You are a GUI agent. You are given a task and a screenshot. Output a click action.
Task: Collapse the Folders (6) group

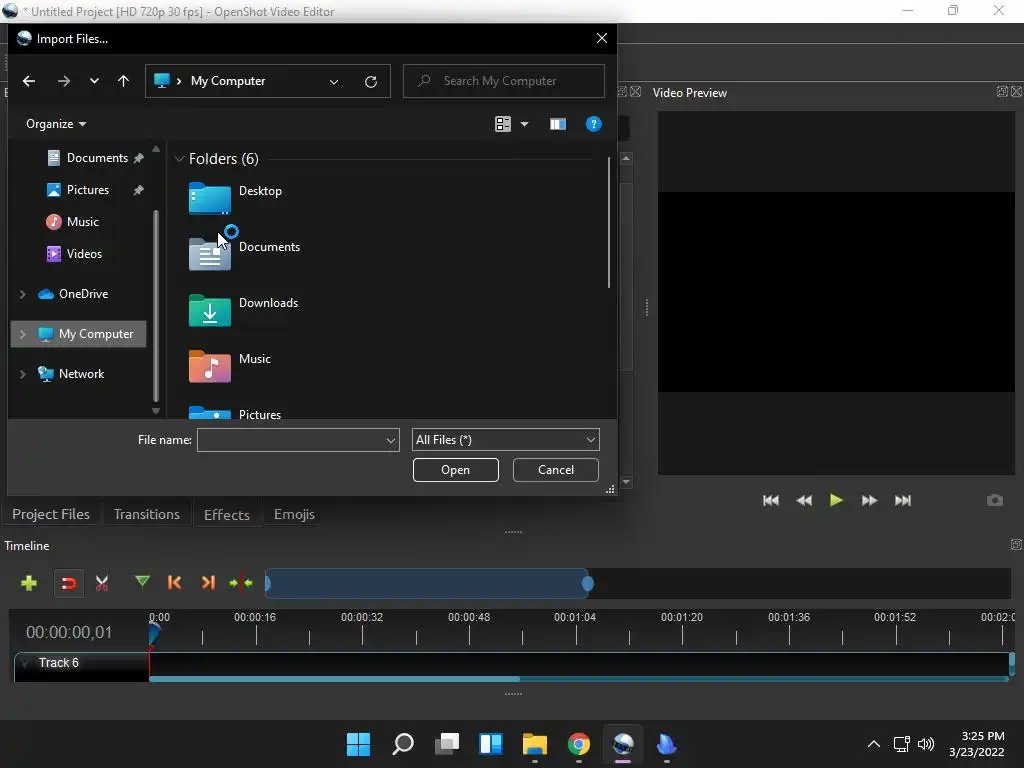click(x=179, y=159)
